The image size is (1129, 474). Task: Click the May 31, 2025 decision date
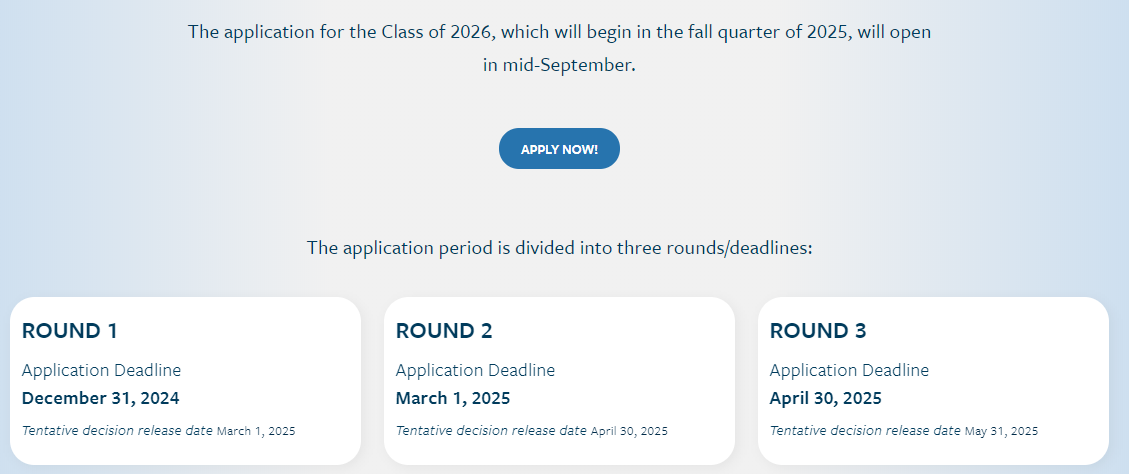pos(1002,431)
